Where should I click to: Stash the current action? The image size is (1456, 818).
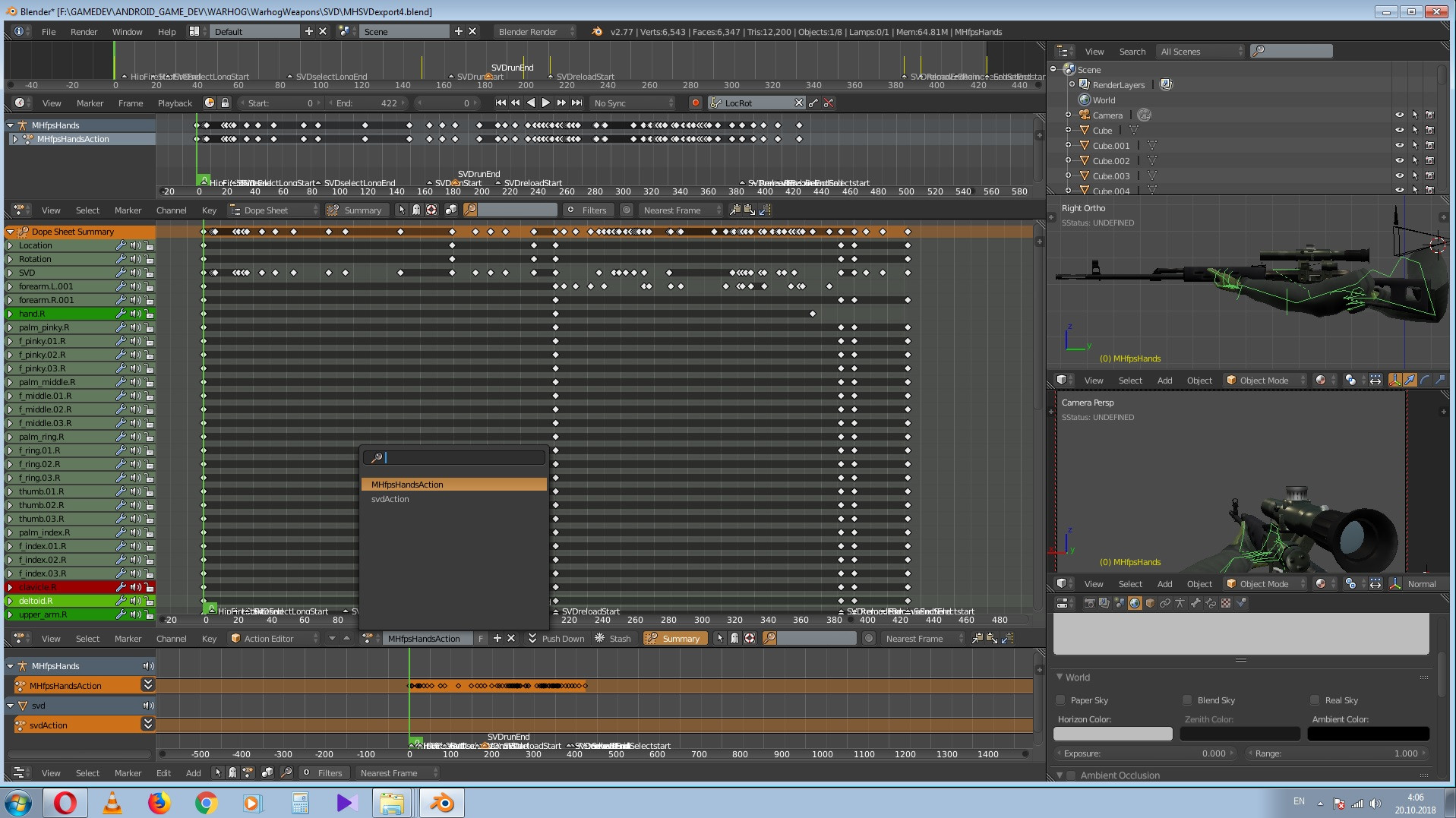(613, 639)
